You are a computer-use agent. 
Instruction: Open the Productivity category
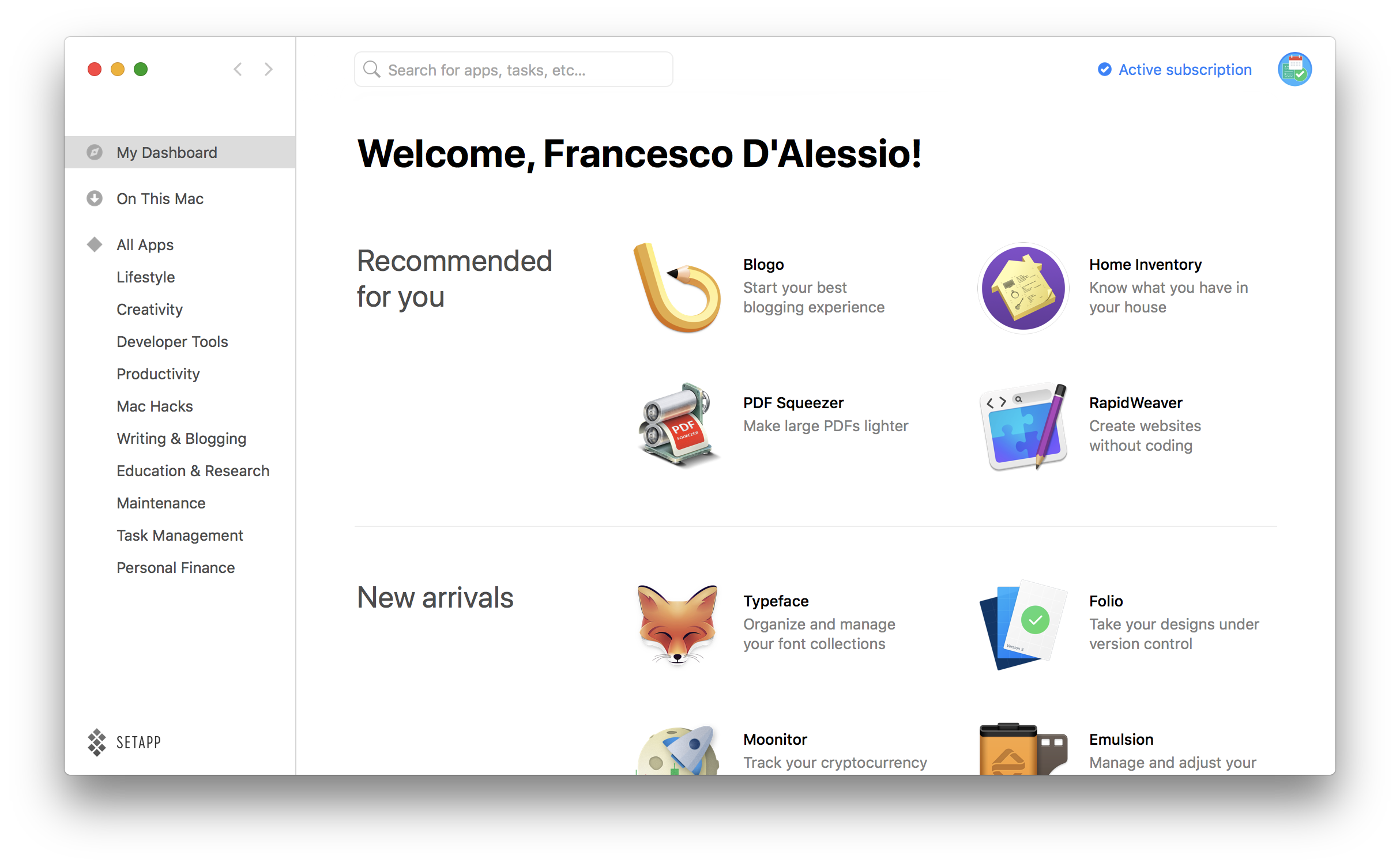(x=158, y=374)
